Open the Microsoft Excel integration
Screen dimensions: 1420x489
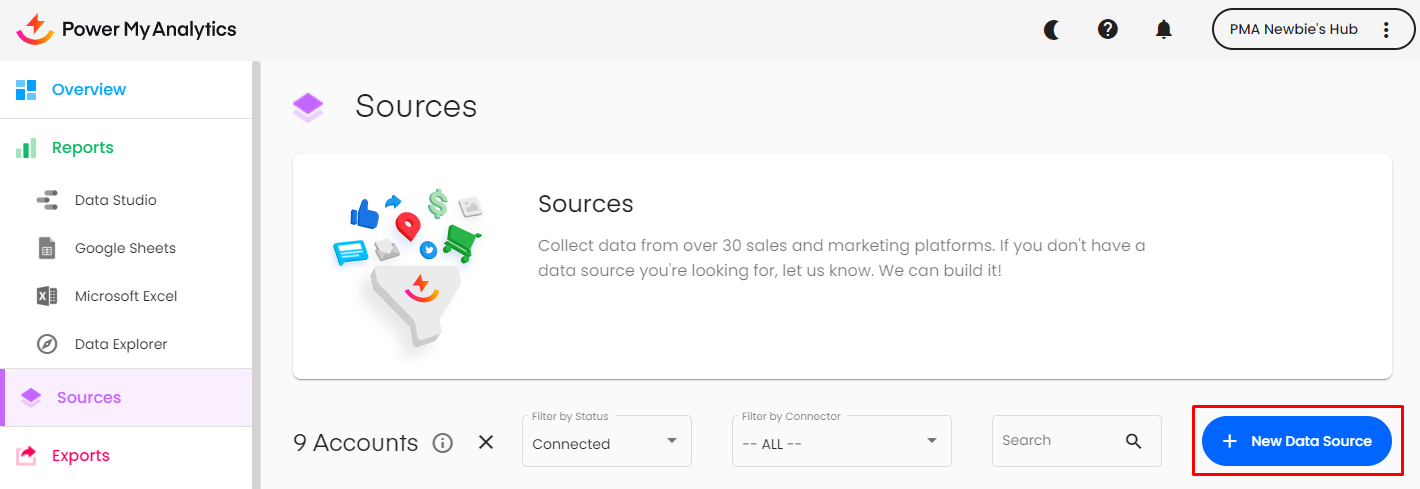click(x=126, y=296)
